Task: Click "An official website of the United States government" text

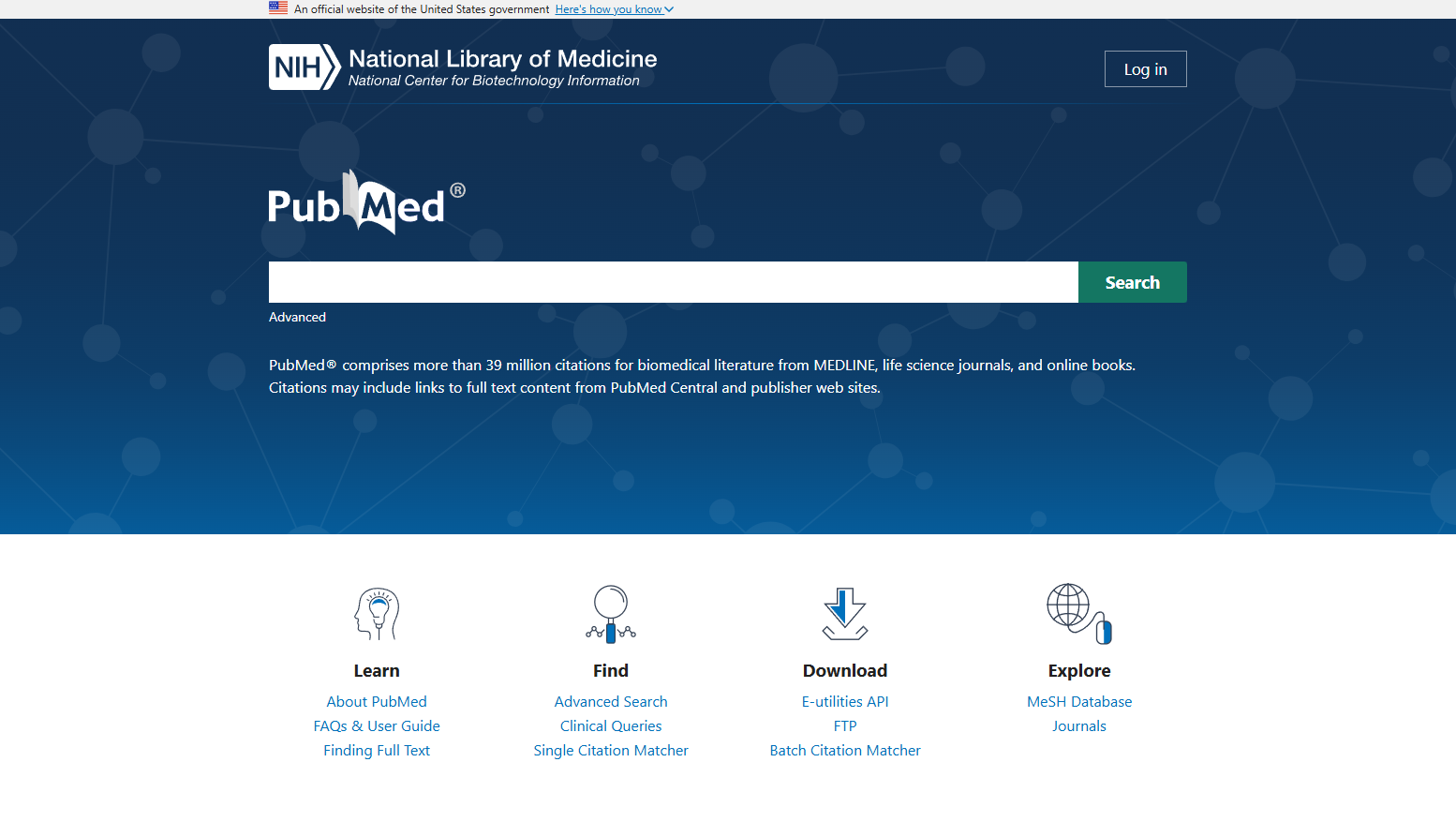Action: click(x=422, y=9)
